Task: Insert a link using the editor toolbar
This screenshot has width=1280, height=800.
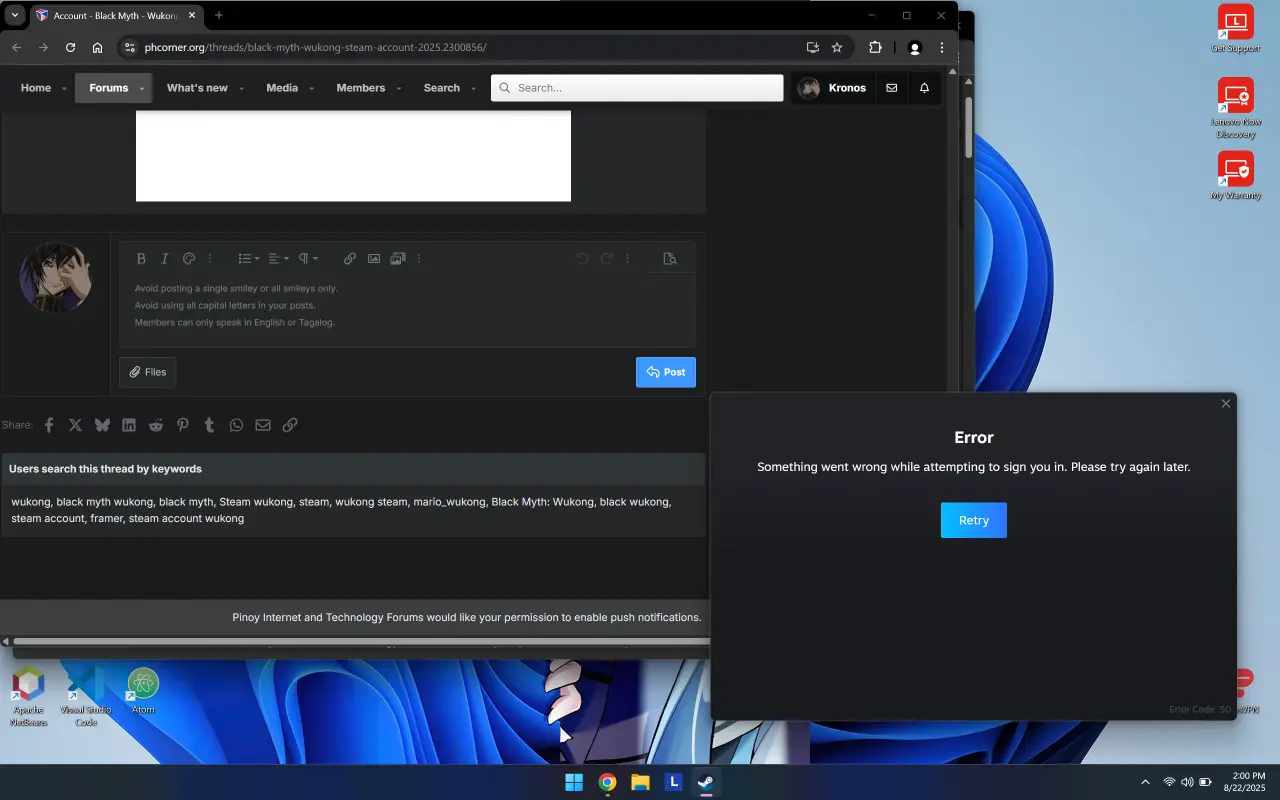Action: click(x=350, y=258)
